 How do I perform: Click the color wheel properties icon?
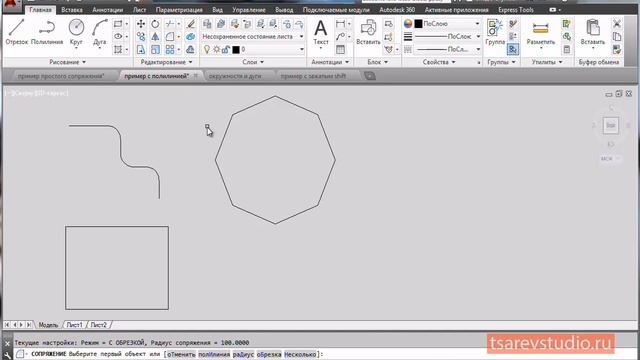pos(408,24)
